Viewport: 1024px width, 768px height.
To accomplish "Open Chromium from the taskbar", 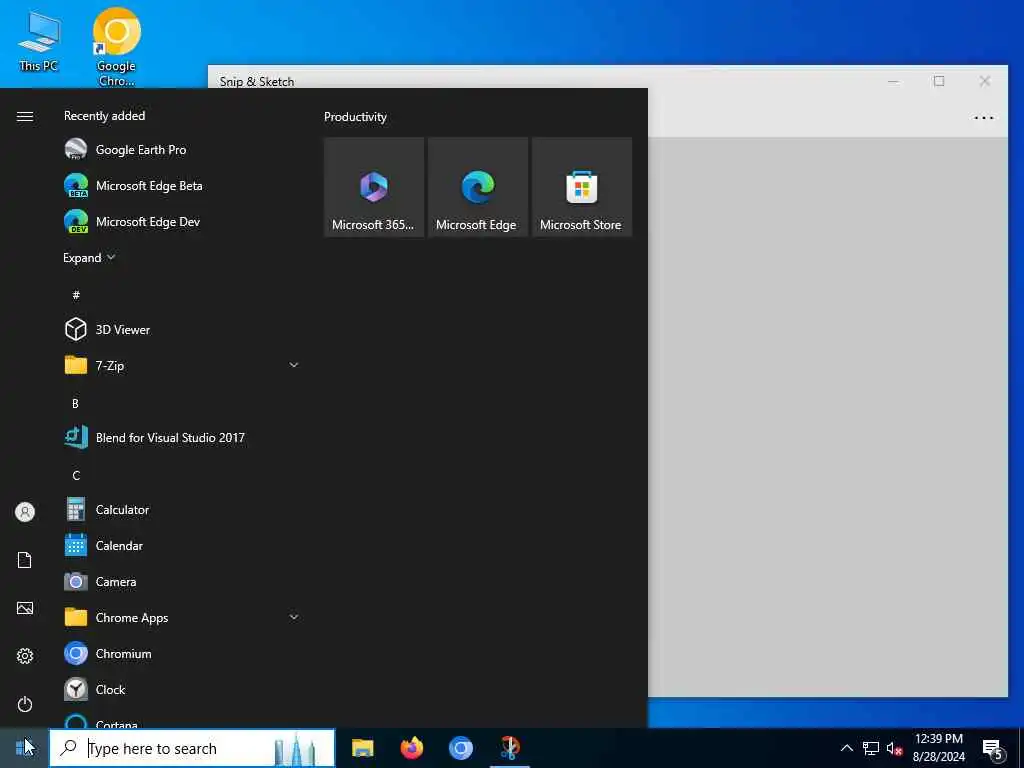I will click(x=460, y=748).
